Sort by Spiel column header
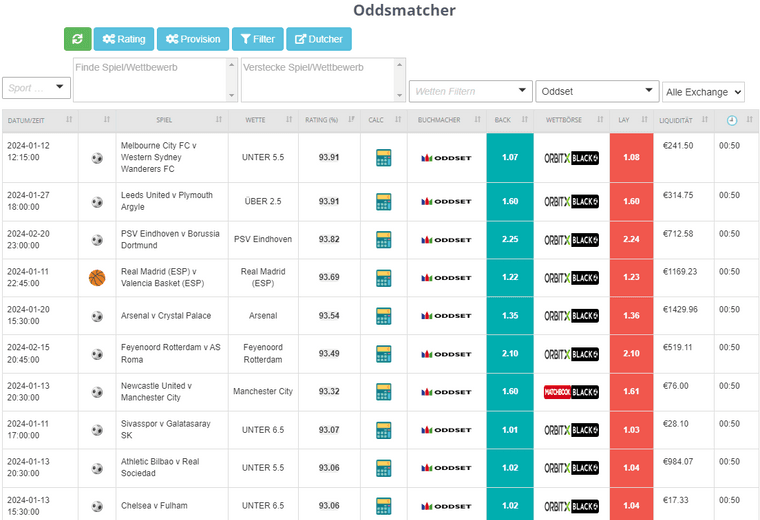 [172, 120]
